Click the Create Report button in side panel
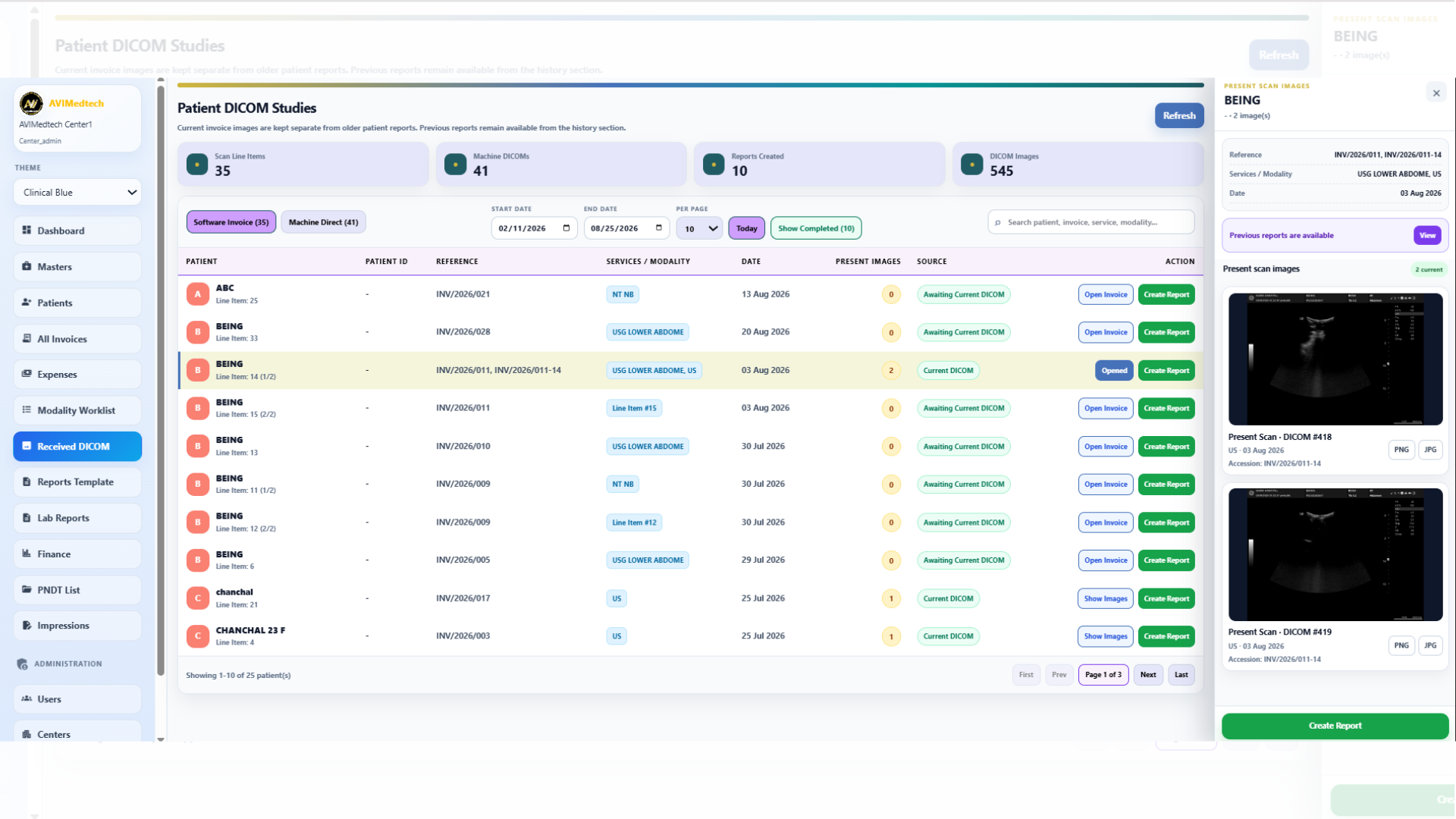The height and width of the screenshot is (819, 1456). coord(1335,726)
